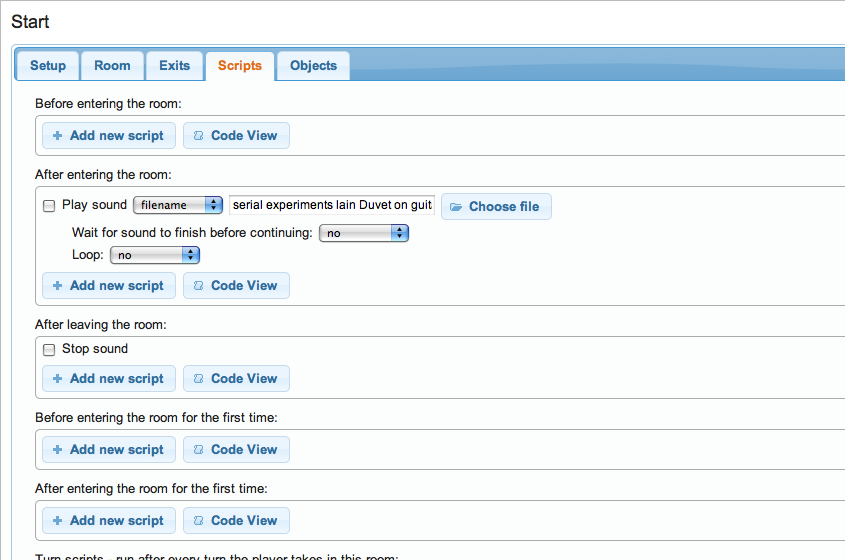
Task: Tick the Stop sound script checkbox
Action: (49, 350)
